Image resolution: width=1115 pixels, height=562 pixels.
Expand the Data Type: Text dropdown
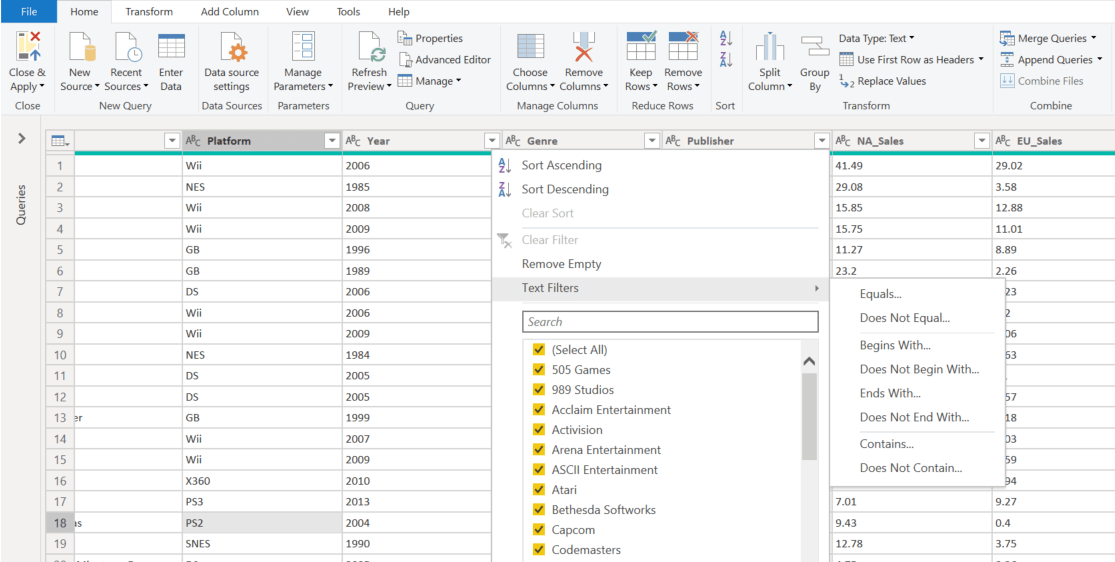click(876, 38)
